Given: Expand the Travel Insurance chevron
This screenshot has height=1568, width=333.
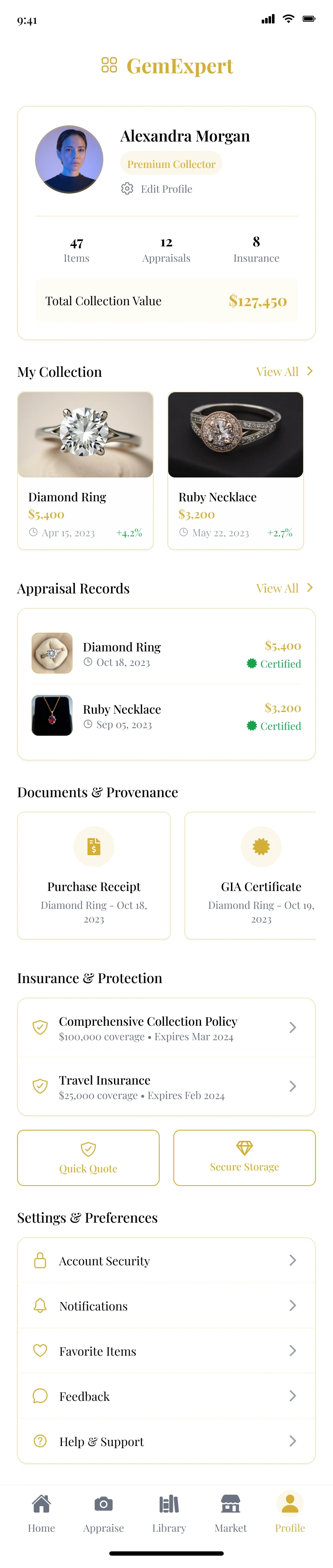Looking at the screenshot, I should [x=293, y=1086].
